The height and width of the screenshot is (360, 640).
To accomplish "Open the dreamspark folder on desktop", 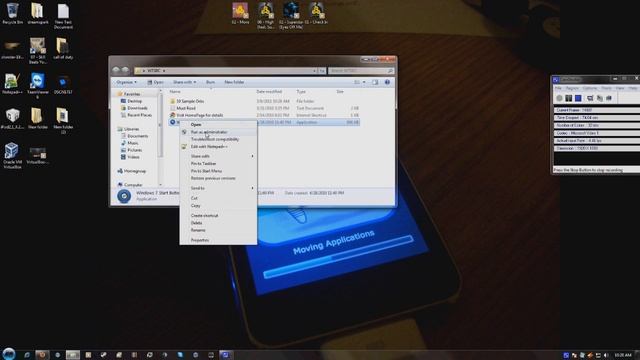I will tap(38, 13).
